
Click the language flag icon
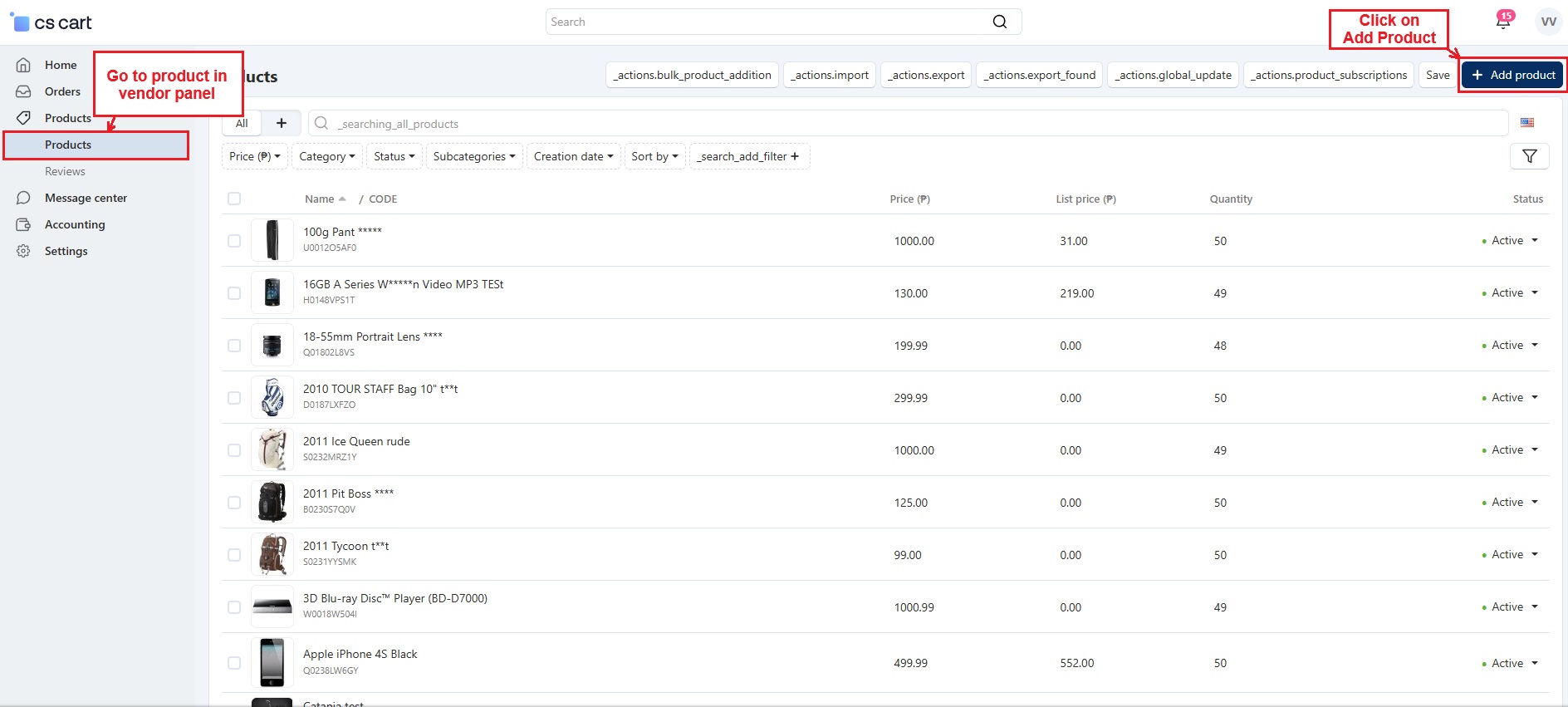[1527, 123]
